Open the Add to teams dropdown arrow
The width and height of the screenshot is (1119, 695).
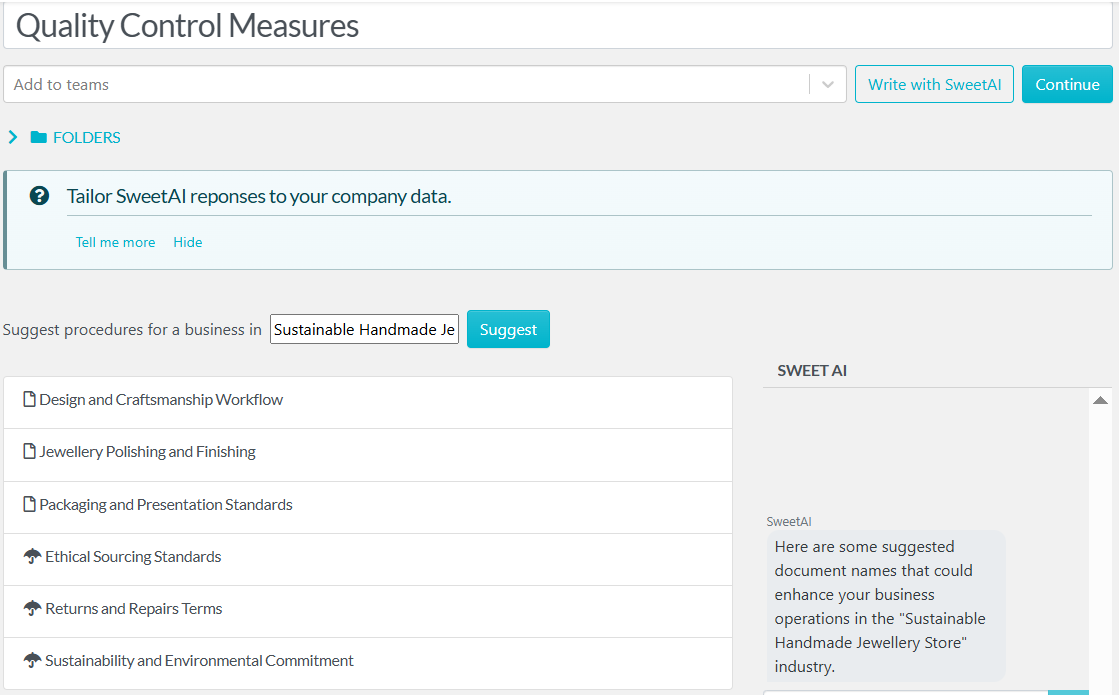point(827,84)
